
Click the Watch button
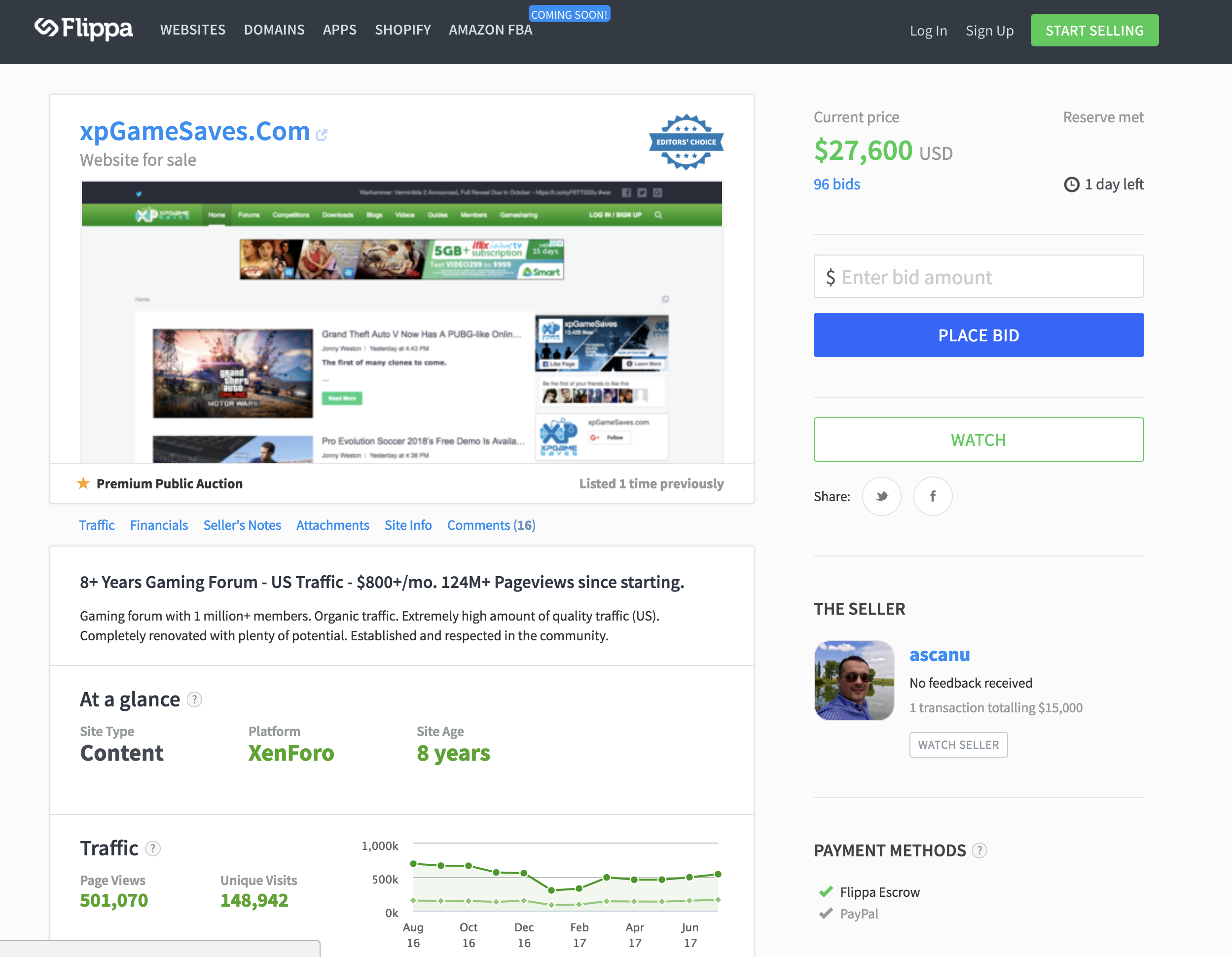coord(978,440)
